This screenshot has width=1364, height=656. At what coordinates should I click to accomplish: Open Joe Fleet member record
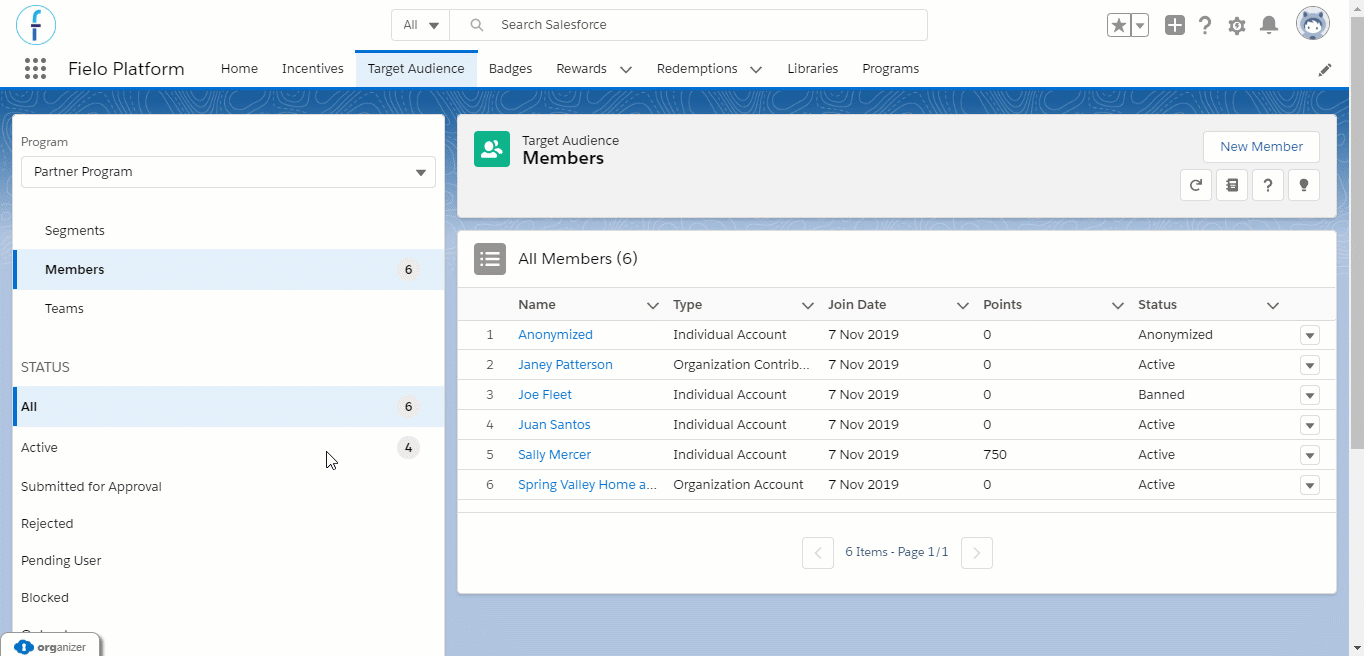[x=545, y=395]
